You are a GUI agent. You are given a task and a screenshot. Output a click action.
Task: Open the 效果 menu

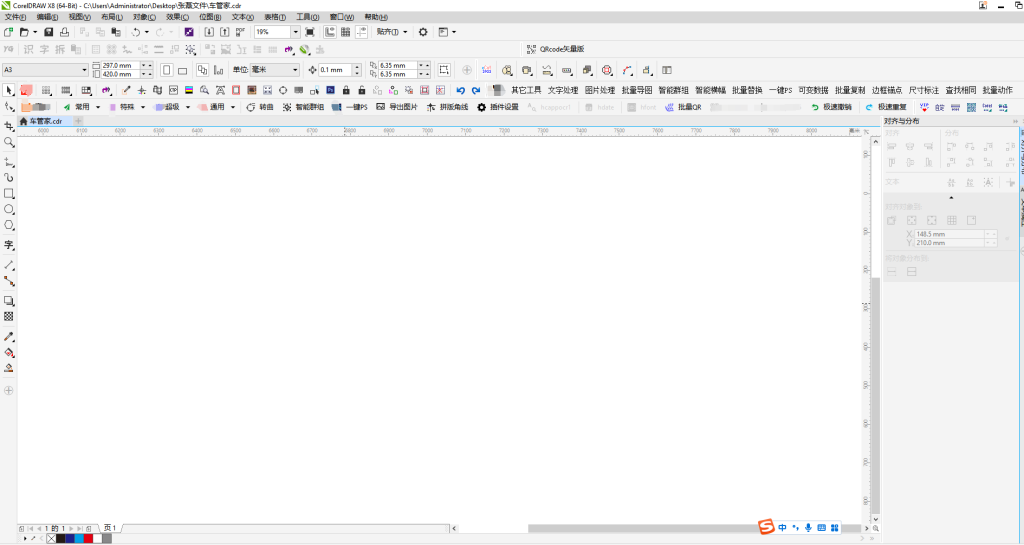176,17
